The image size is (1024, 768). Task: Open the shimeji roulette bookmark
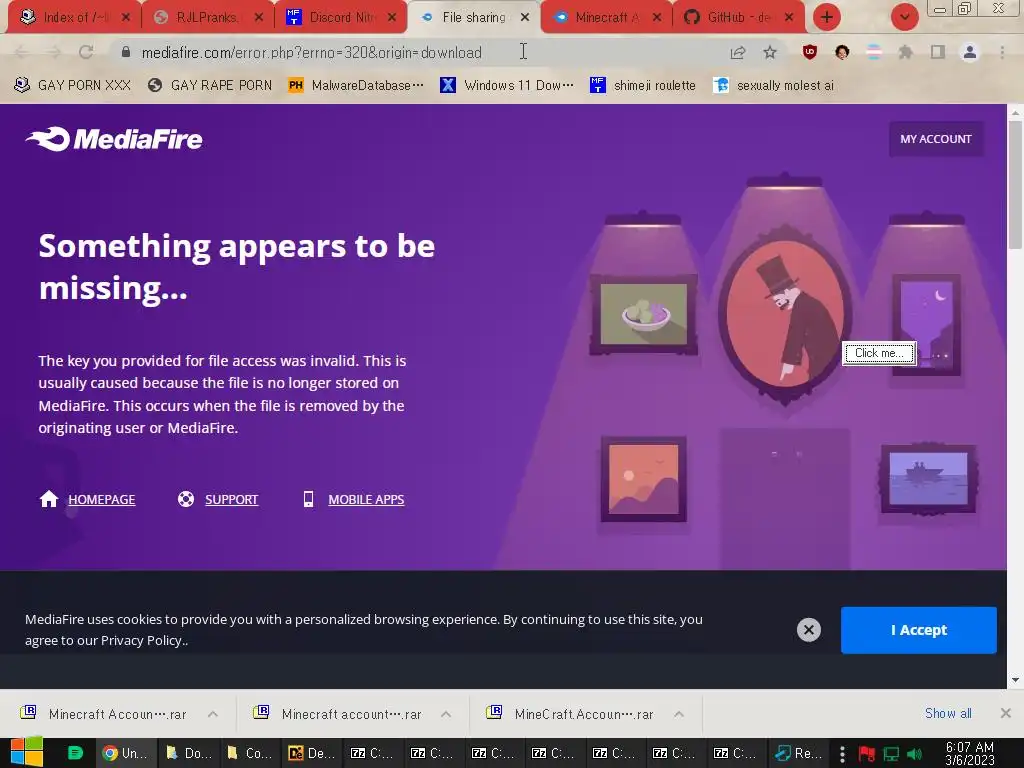(x=643, y=85)
